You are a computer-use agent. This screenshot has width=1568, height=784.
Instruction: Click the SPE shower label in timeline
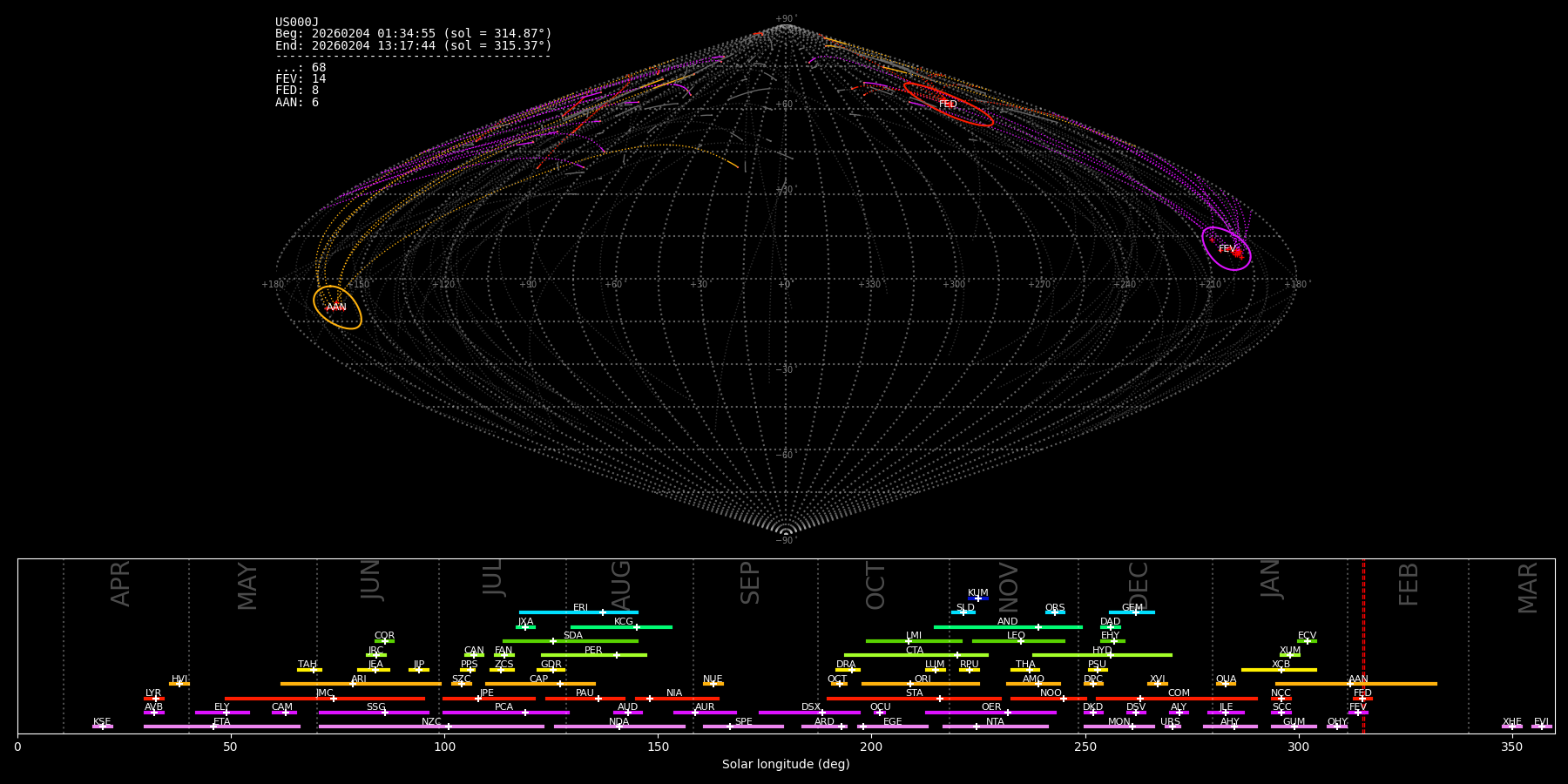tap(744, 722)
